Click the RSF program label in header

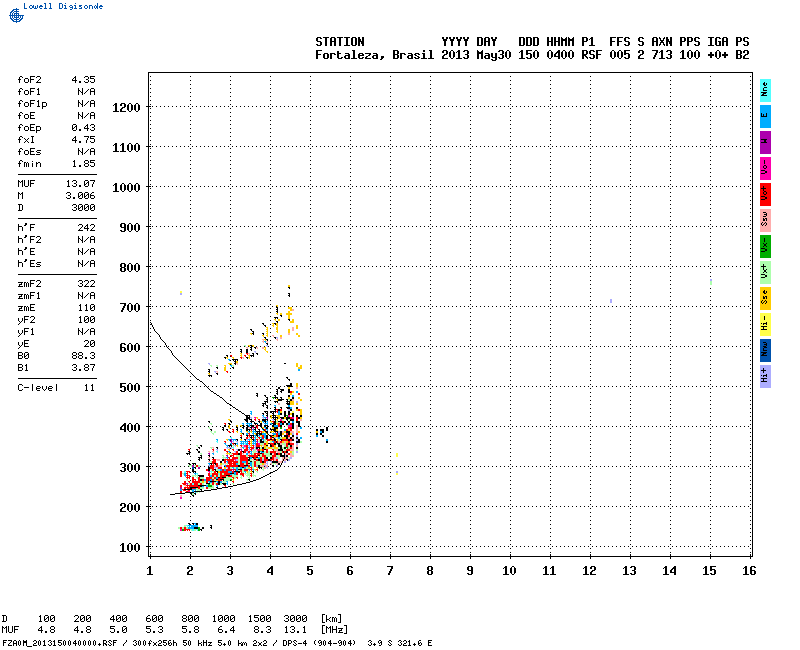pos(591,55)
